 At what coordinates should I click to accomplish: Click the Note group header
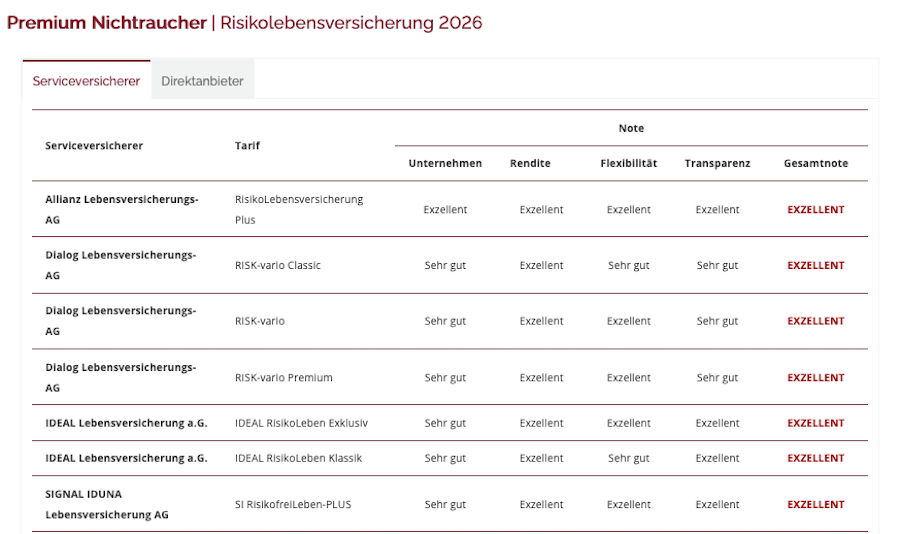click(631, 128)
